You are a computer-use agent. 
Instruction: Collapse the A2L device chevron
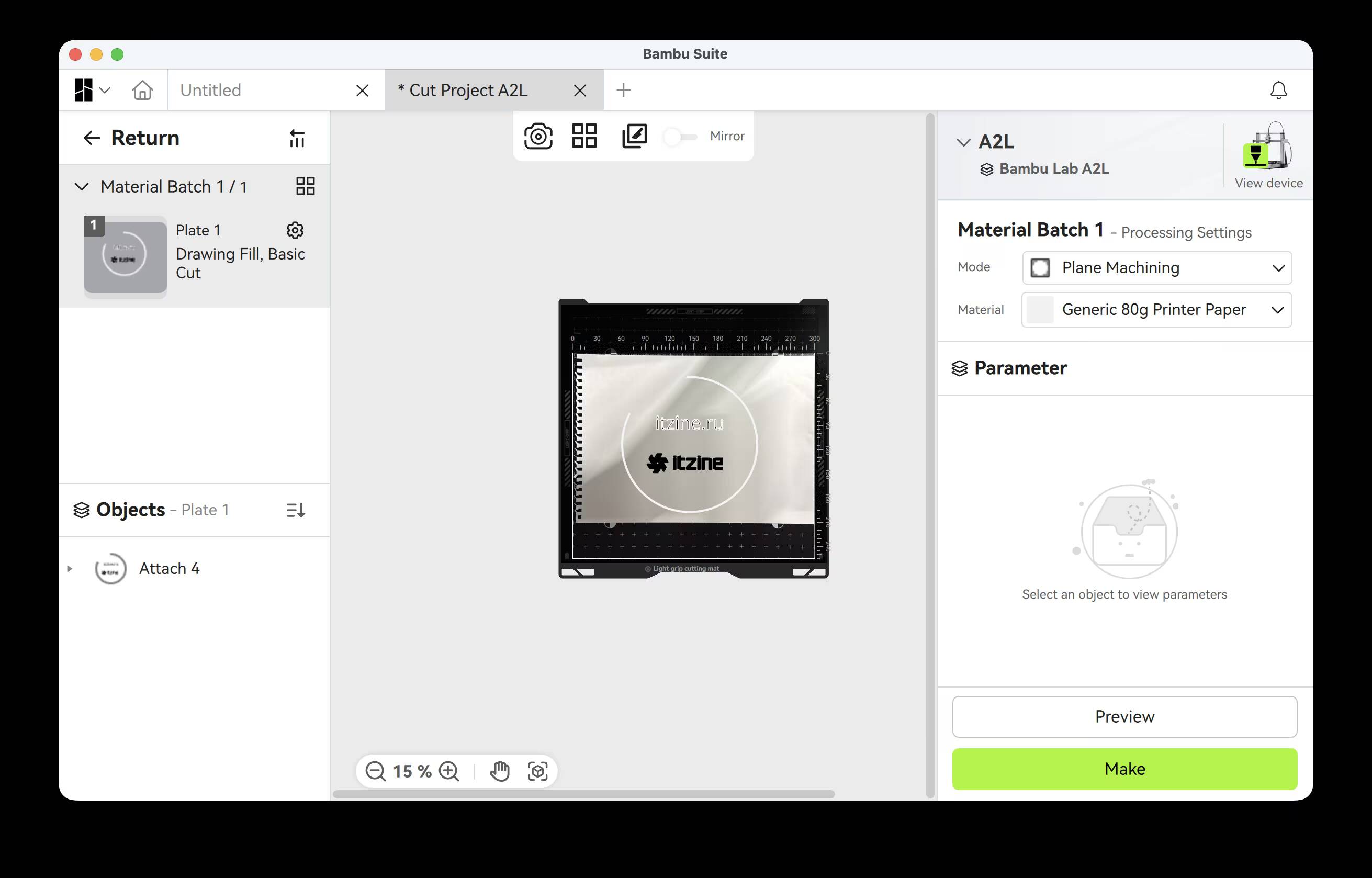963,142
